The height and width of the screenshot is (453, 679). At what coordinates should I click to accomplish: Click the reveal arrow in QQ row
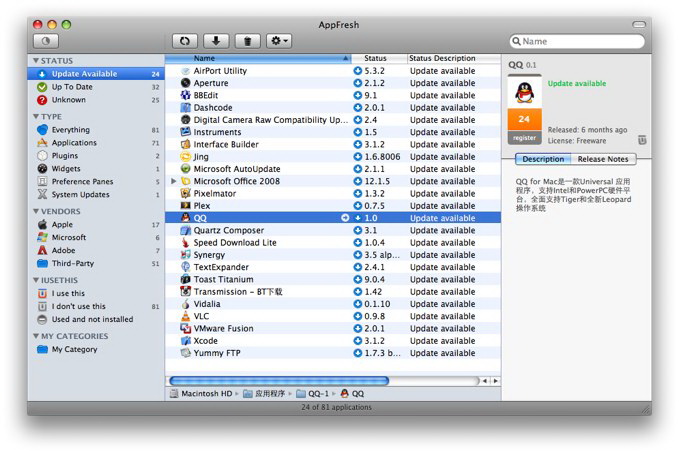[x=345, y=218]
